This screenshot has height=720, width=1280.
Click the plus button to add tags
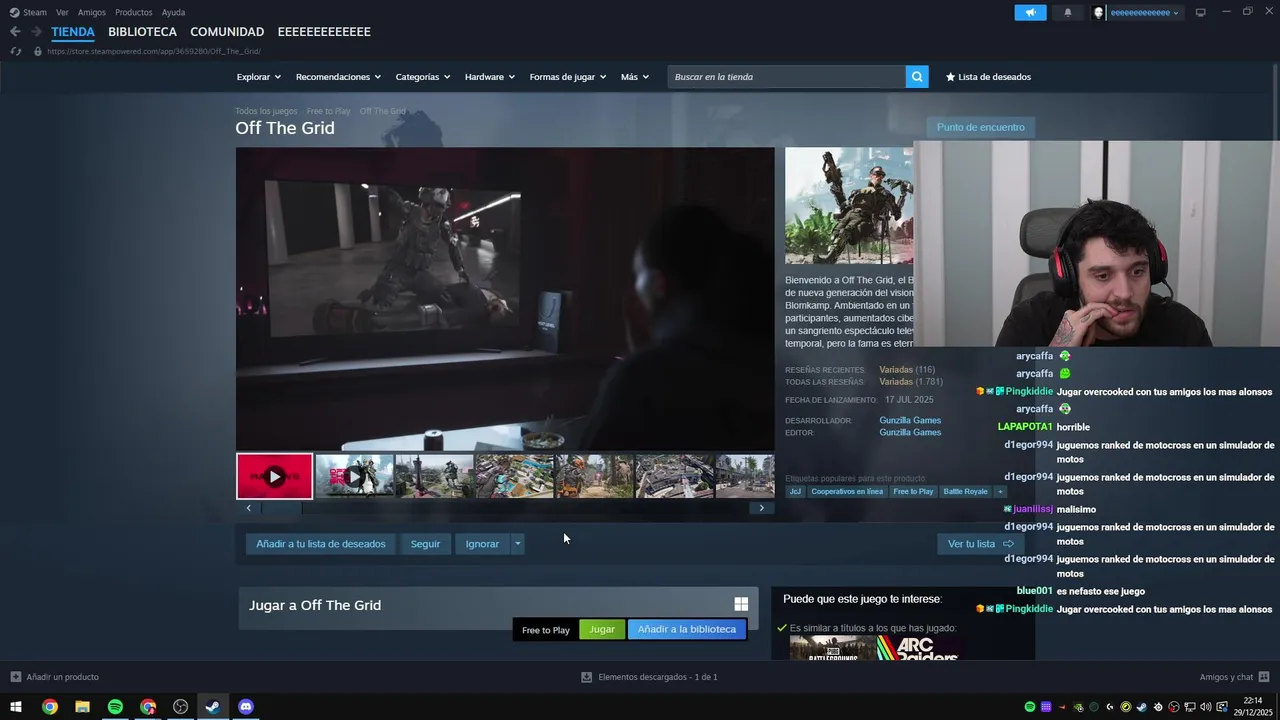[x=1000, y=492]
